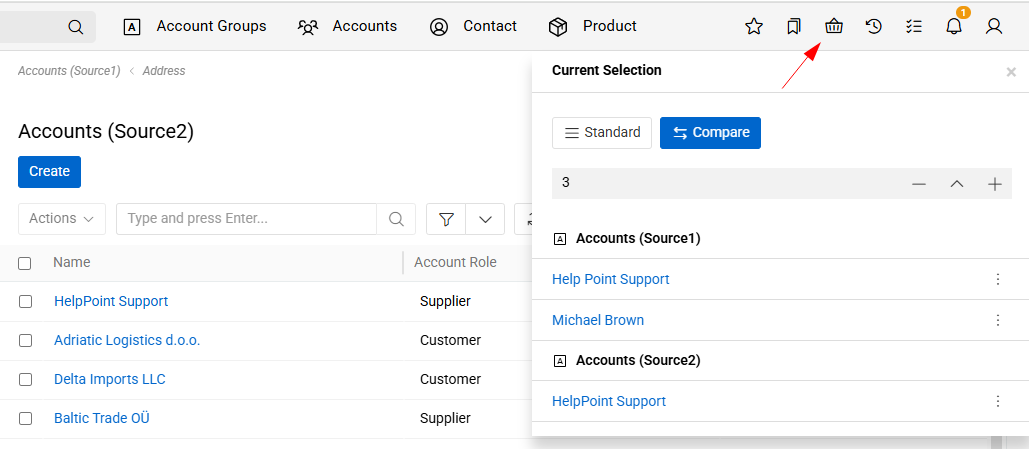The image size is (1029, 449).
Task: Expand the Actions dropdown
Action: pyautogui.click(x=62, y=219)
